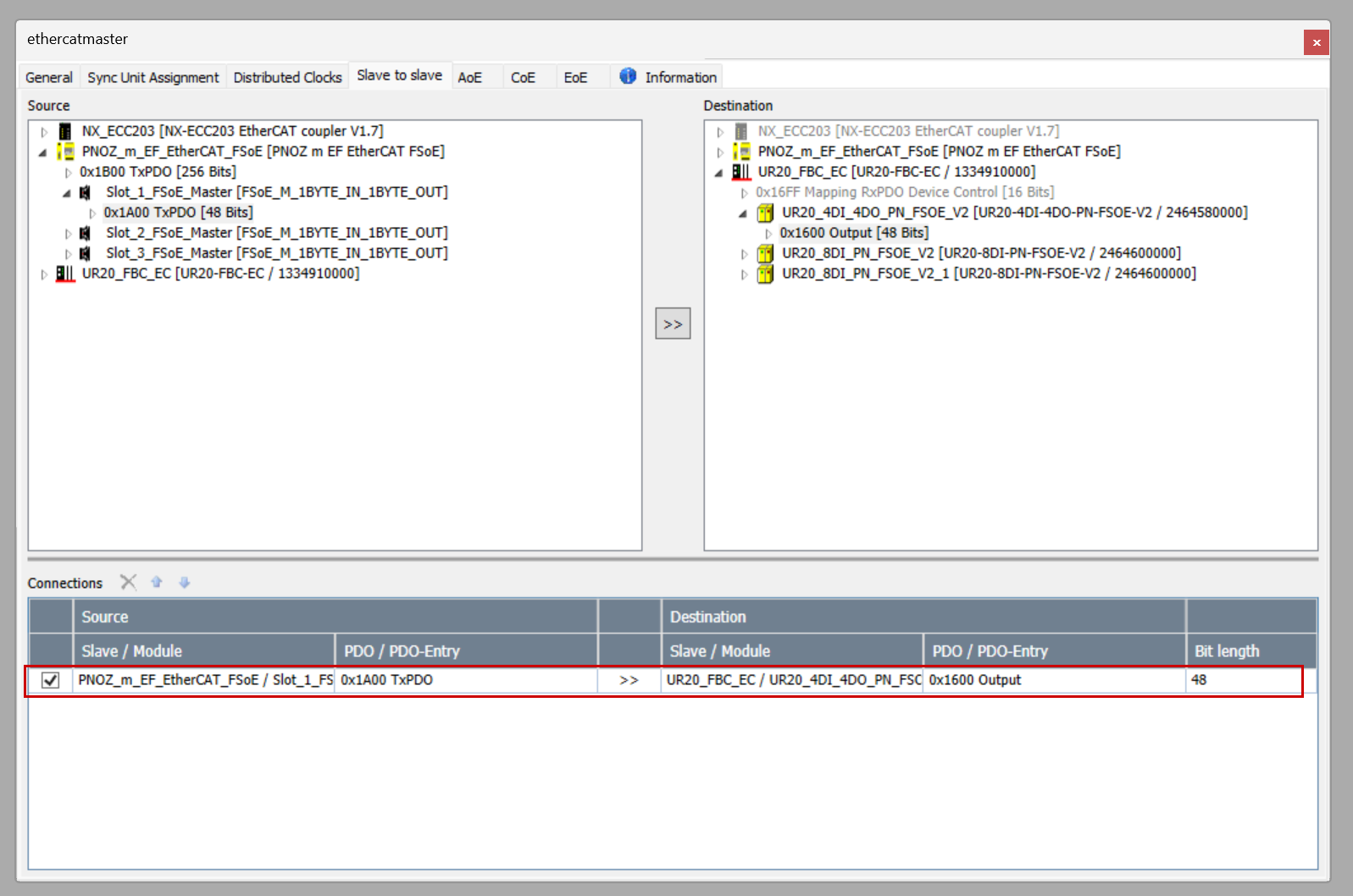Select 0x1600 Output [48 Bits] in Destination
This screenshot has width=1353, height=896.
[854, 233]
